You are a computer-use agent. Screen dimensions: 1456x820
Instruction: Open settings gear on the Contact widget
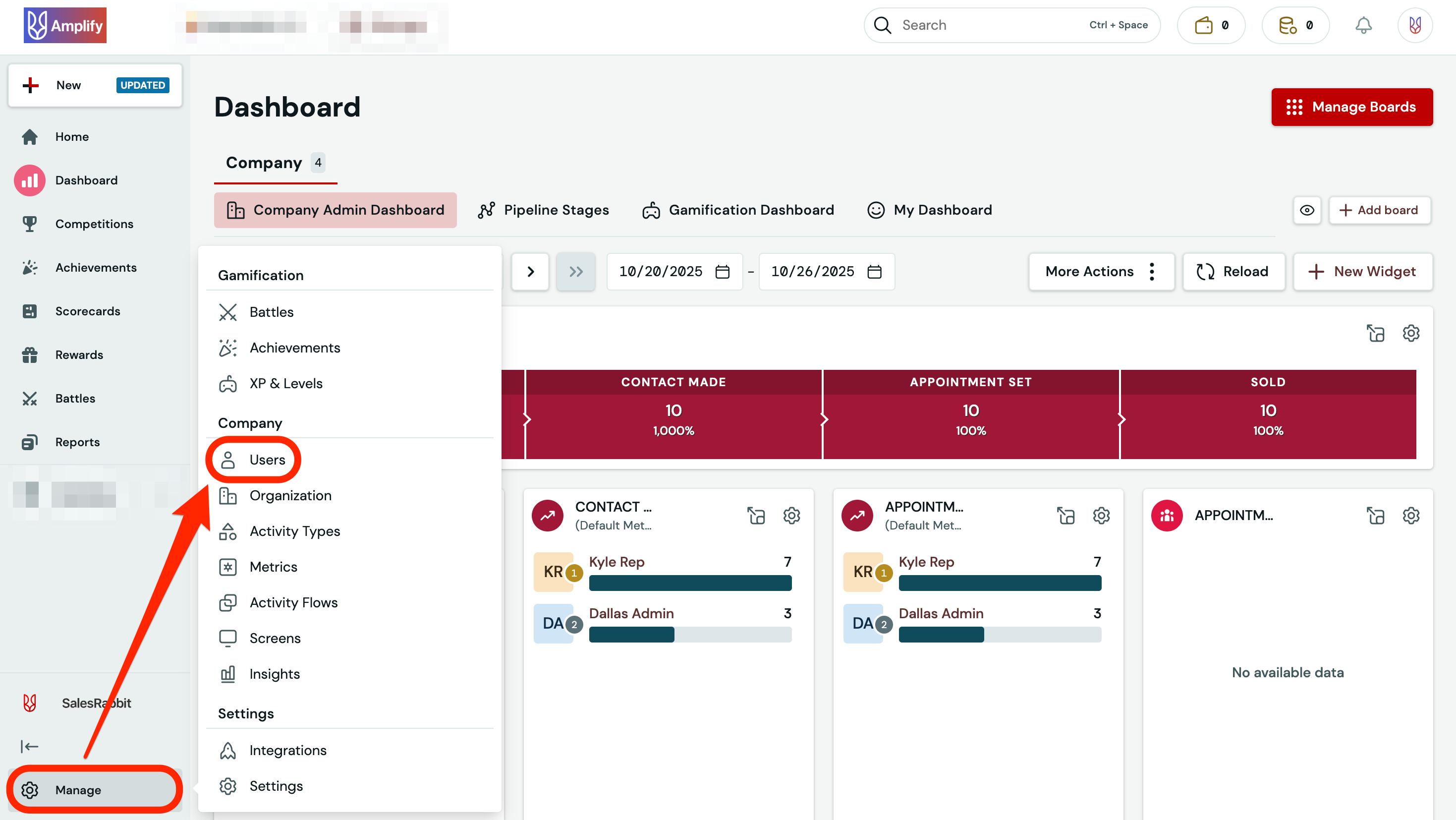(791, 515)
